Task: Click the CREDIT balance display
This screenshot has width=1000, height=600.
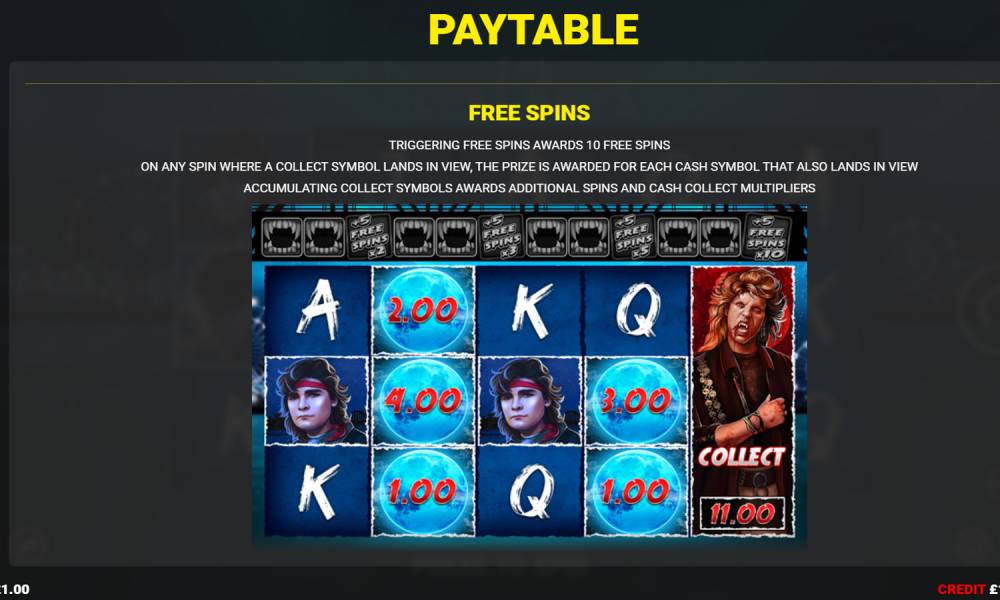Action: click(968, 589)
